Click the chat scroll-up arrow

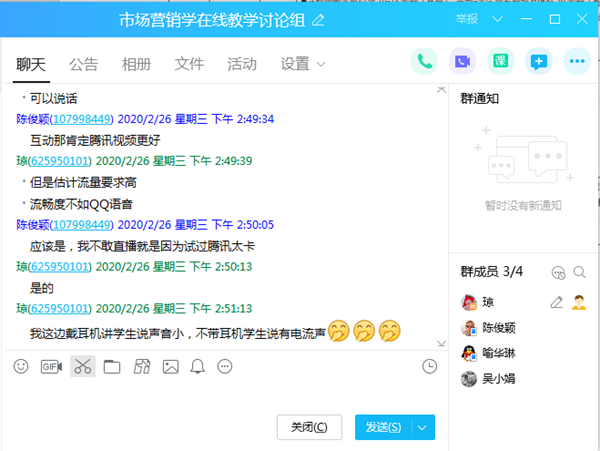[x=441, y=90]
